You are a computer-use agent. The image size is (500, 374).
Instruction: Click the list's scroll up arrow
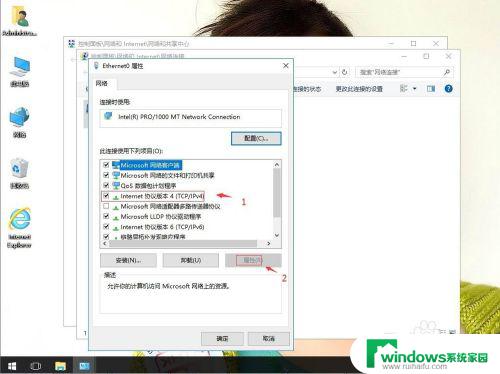pos(277,164)
